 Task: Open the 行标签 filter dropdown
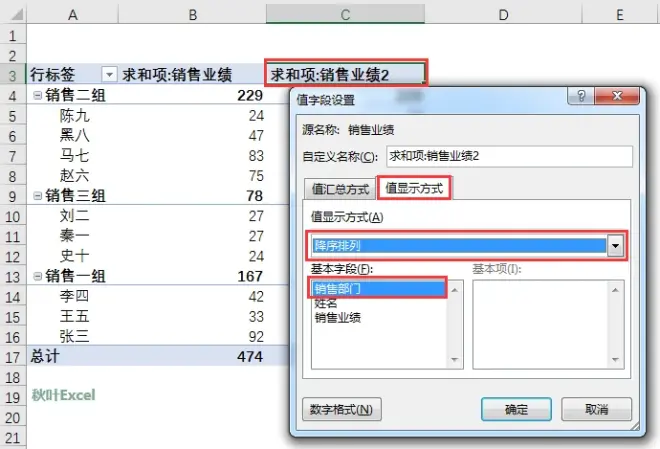pyautogui.click(x=109, y=75)
